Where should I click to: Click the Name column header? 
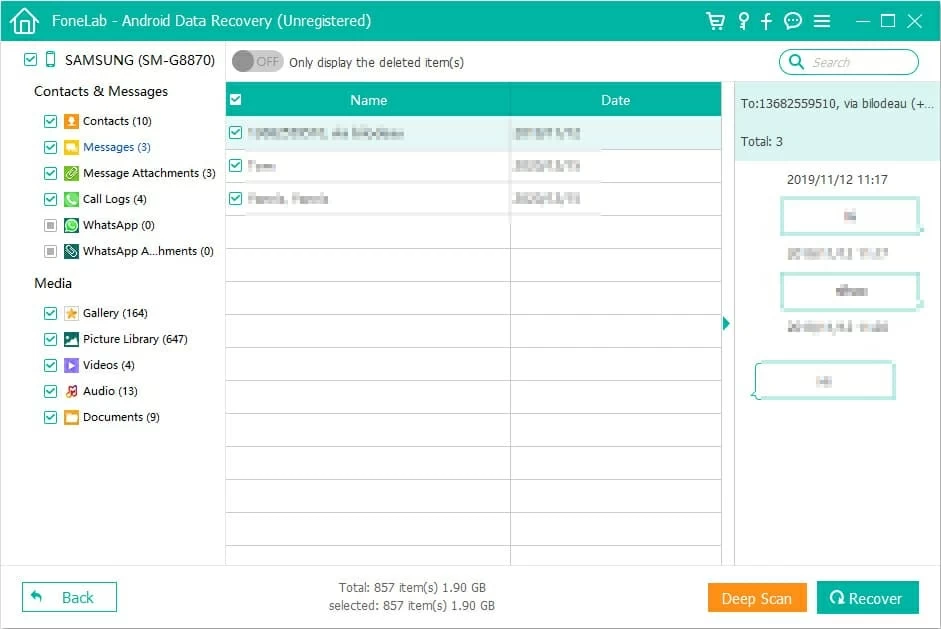[368, 100]
